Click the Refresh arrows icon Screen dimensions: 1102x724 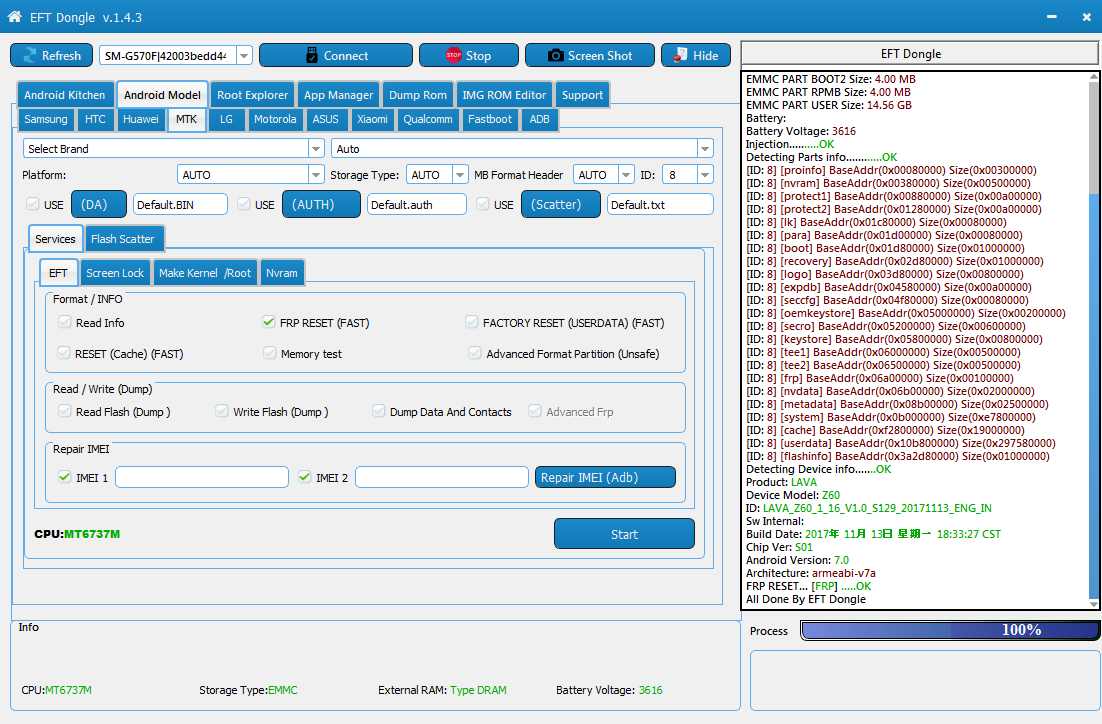click(x=30, y=56)
